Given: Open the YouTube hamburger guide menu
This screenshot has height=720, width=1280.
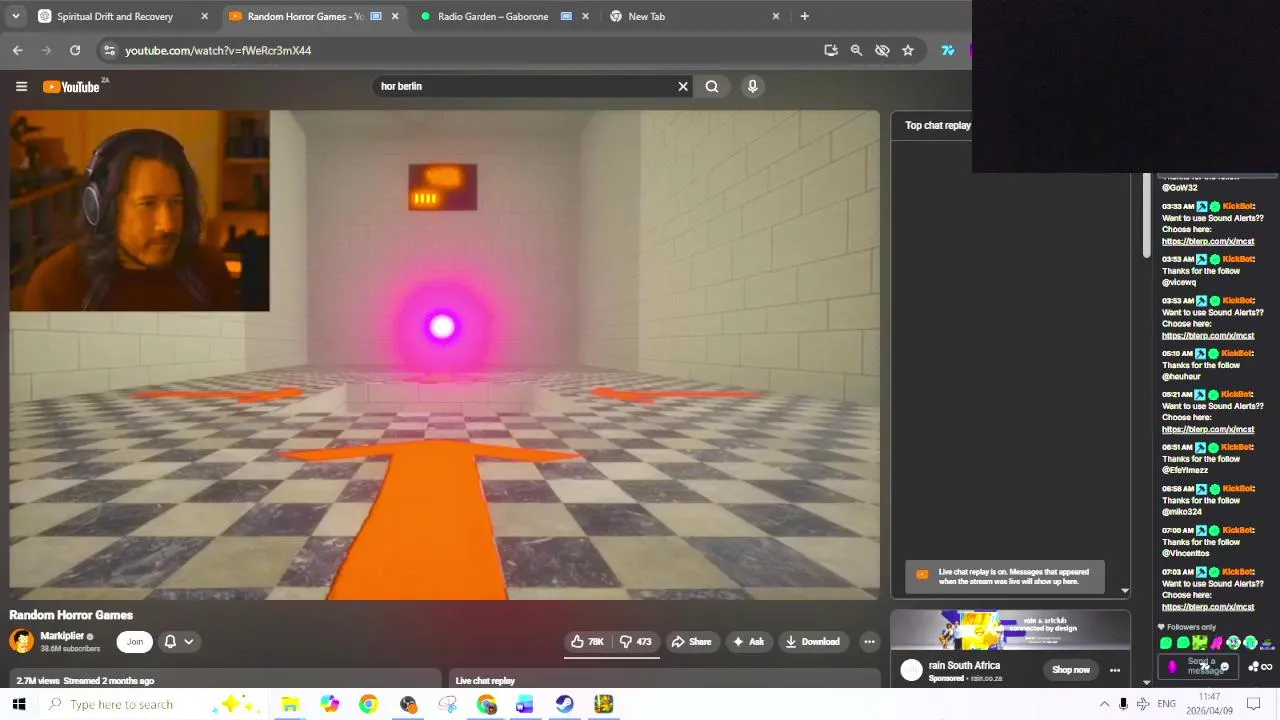Looking at the screenshot, I should coord(21,86).
